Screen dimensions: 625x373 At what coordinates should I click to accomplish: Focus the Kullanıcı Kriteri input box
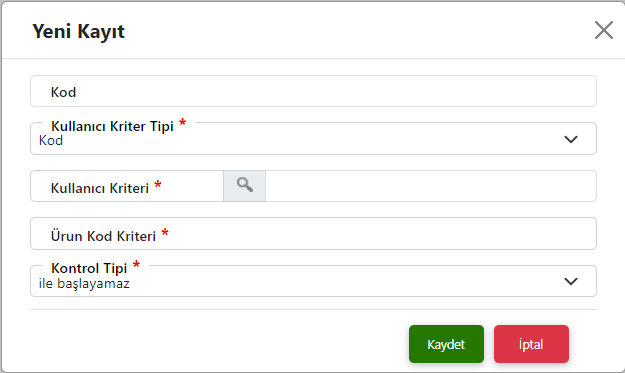[127, 186]
